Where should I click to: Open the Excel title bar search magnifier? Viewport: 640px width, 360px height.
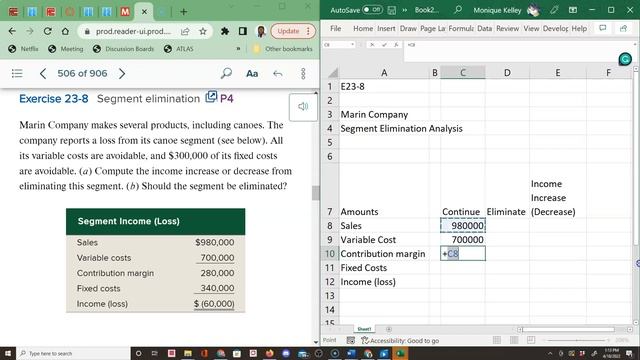(x=458, y=9)
